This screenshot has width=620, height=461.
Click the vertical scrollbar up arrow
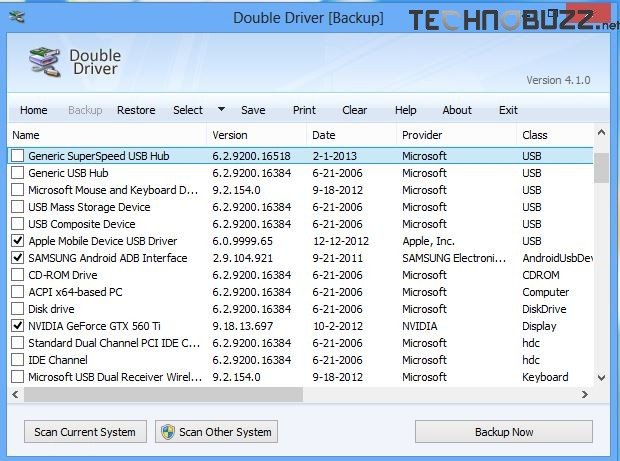click(x=601, y=133)
